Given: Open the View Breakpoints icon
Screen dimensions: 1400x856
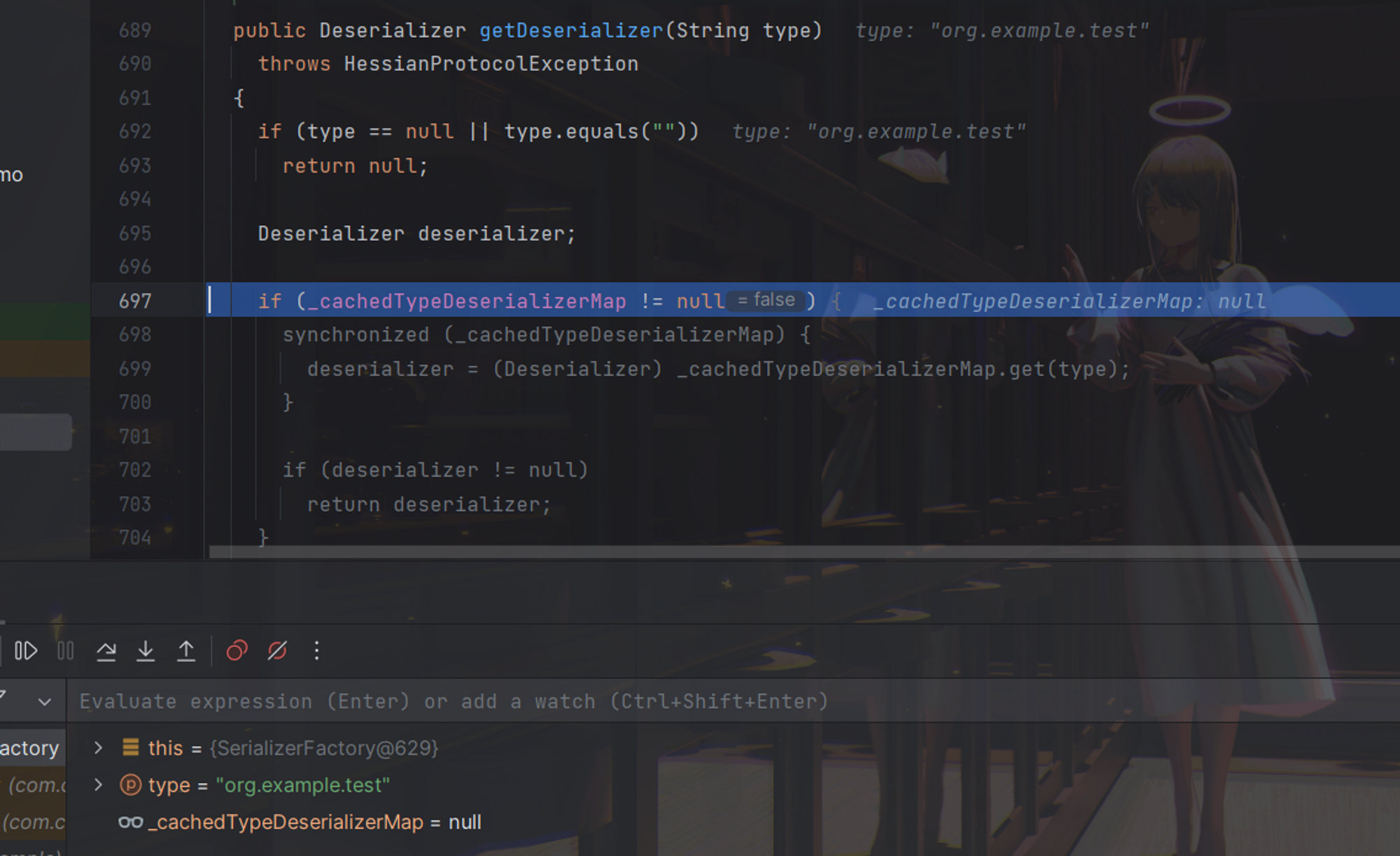Looking at the screenshot, I should click(237, 651).
